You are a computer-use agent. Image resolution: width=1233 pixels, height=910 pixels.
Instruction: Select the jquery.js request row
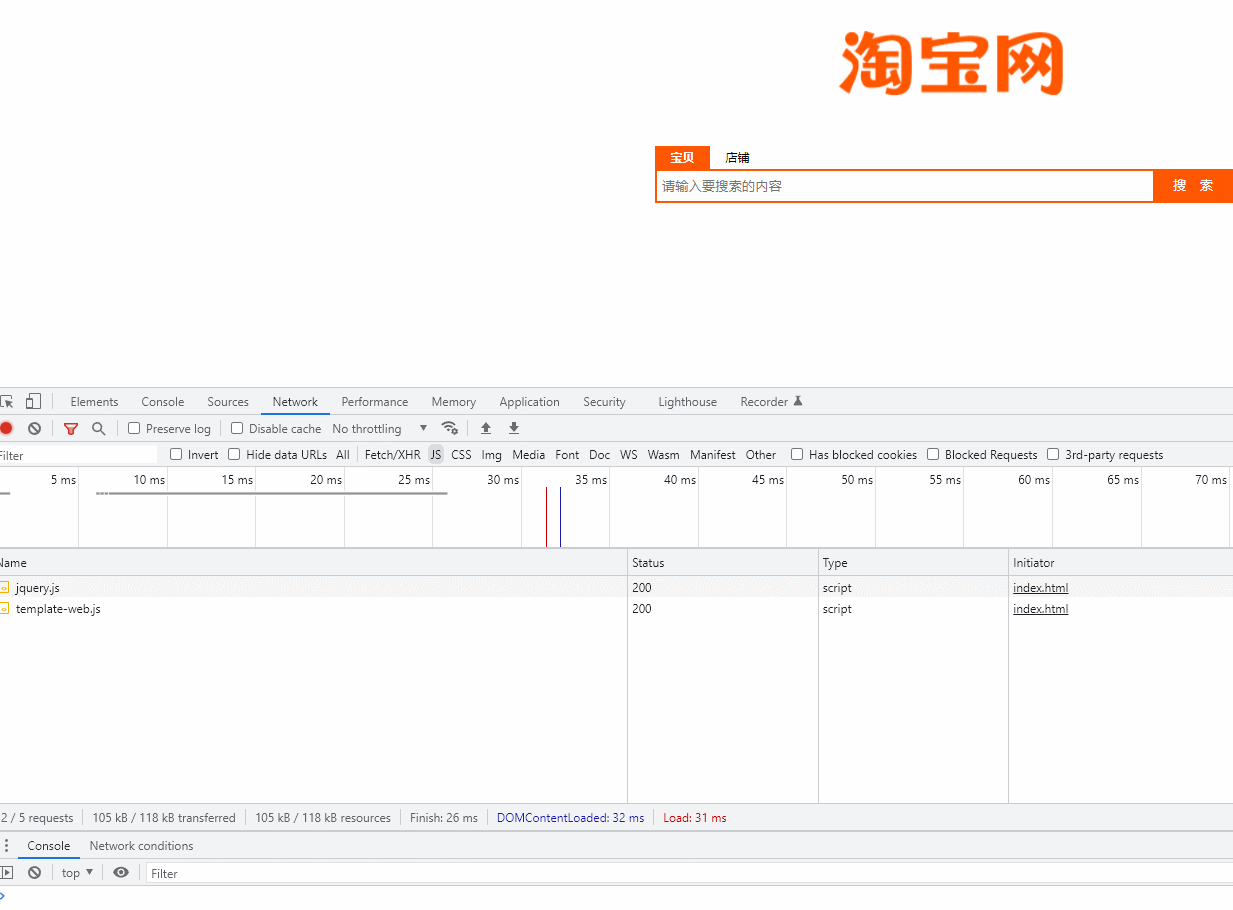616,588
